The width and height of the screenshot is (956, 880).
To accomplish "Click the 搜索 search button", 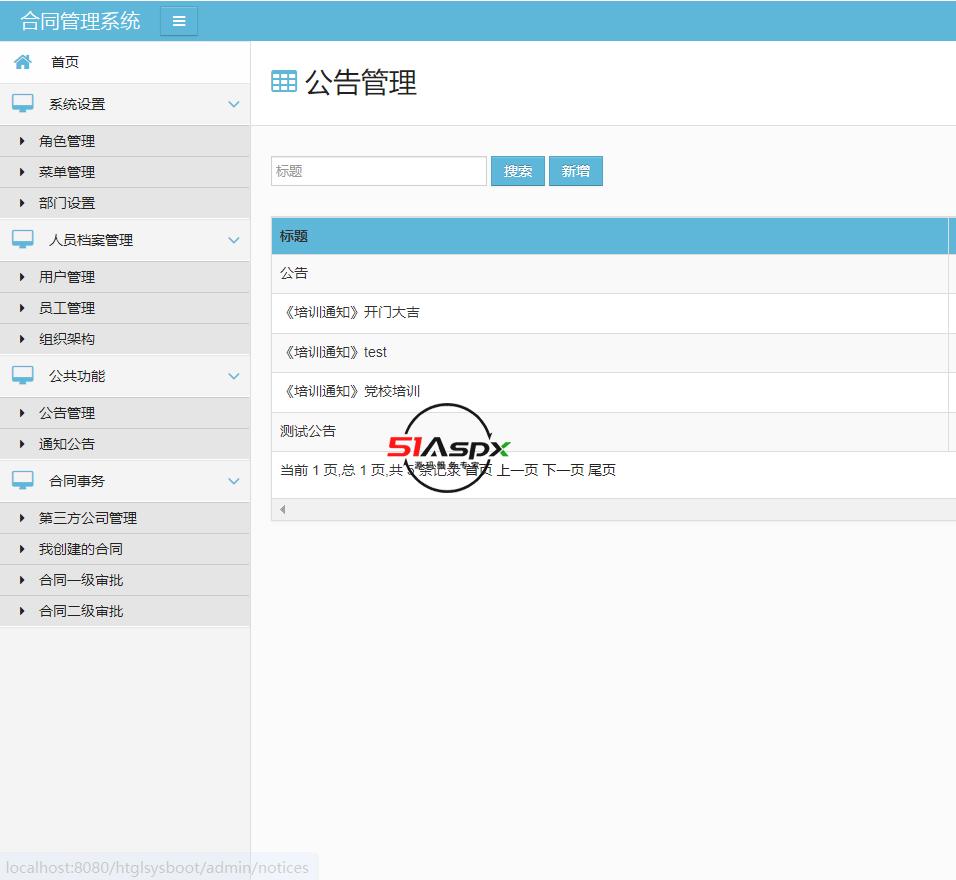I will [x=518, y=171].
